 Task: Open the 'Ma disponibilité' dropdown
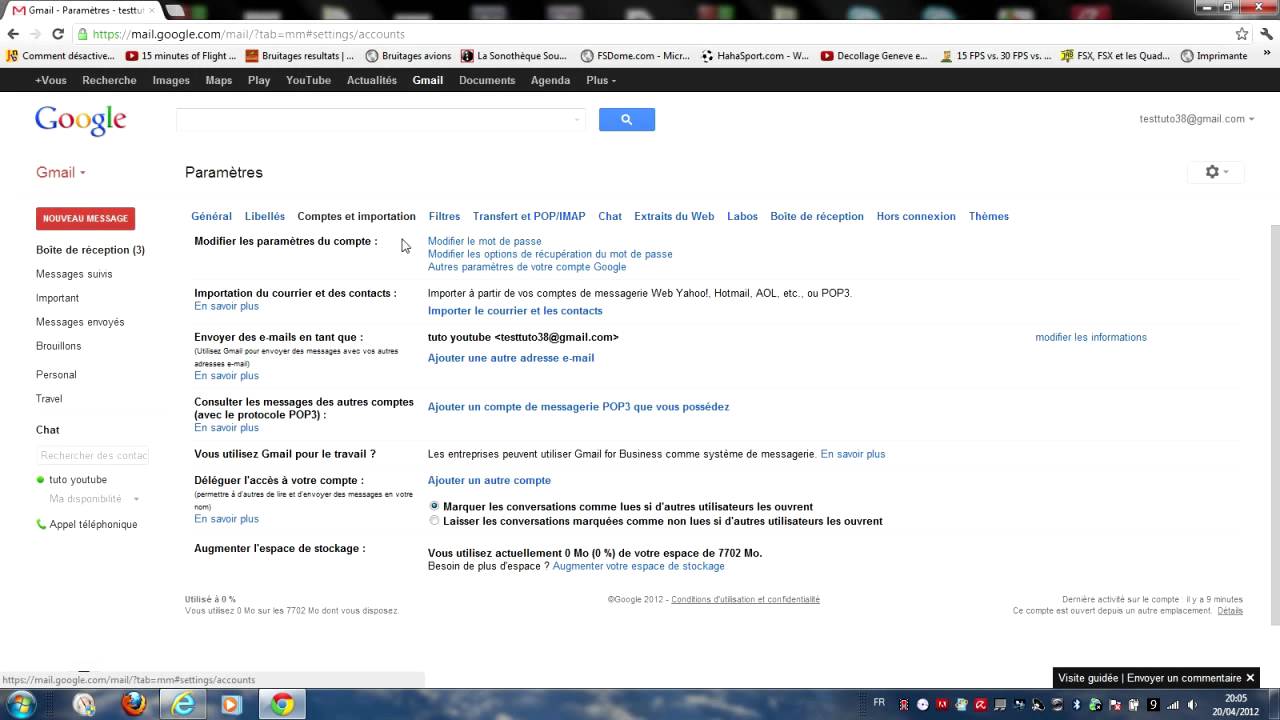[94, 499]
